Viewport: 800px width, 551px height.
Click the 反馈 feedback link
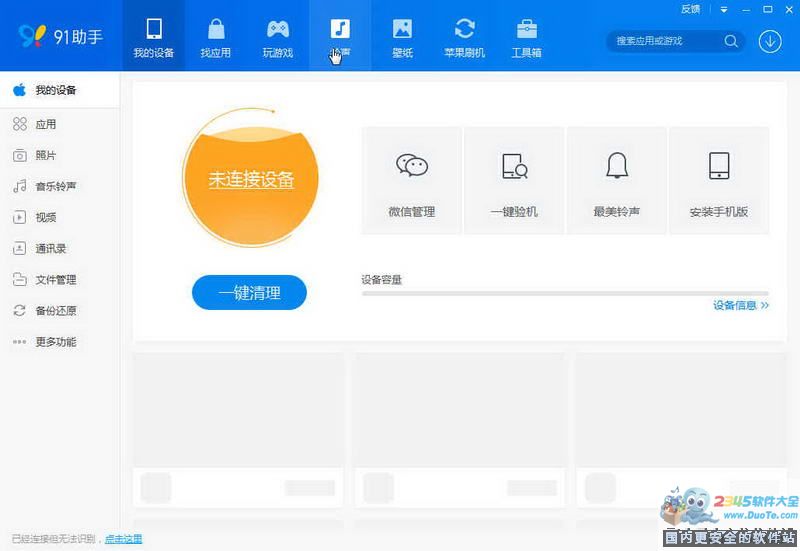point(690,9)
